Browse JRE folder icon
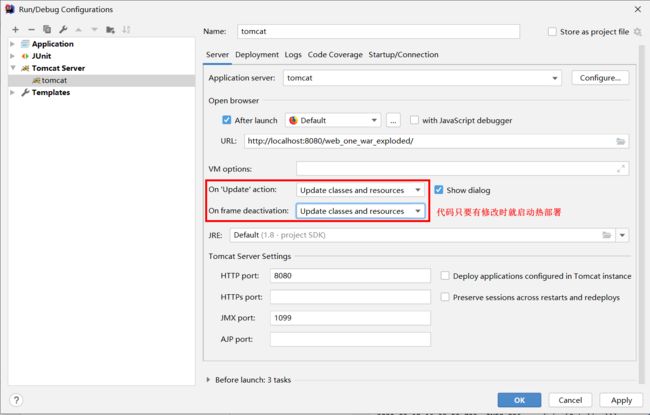The height and width of the screenshot is (415, 650). tap(606, 235)
